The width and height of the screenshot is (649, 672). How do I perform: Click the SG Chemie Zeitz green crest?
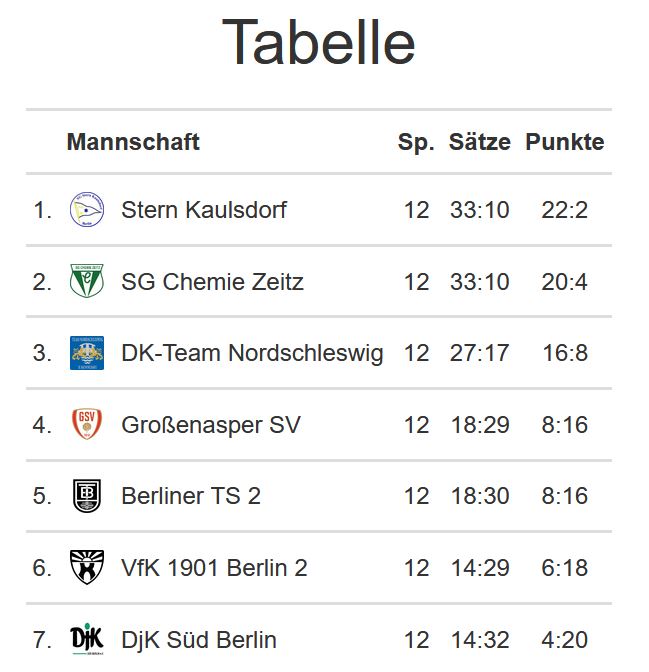pos(87,281)
